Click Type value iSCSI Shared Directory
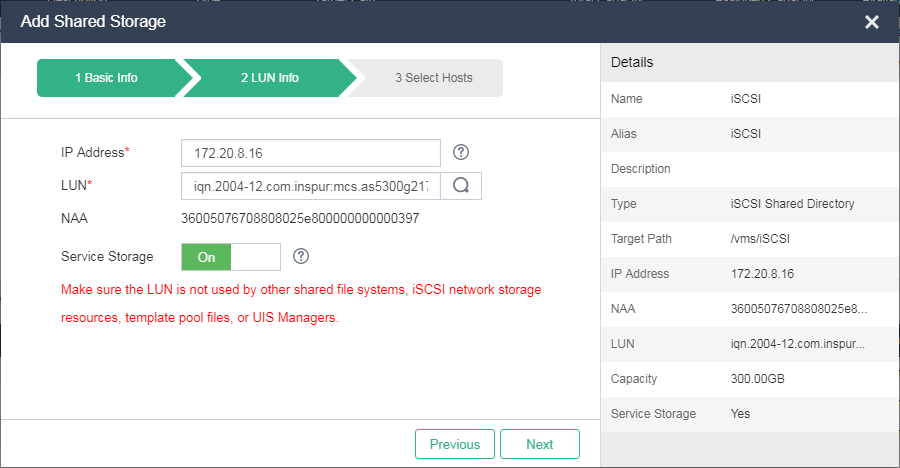 (792, 204)
